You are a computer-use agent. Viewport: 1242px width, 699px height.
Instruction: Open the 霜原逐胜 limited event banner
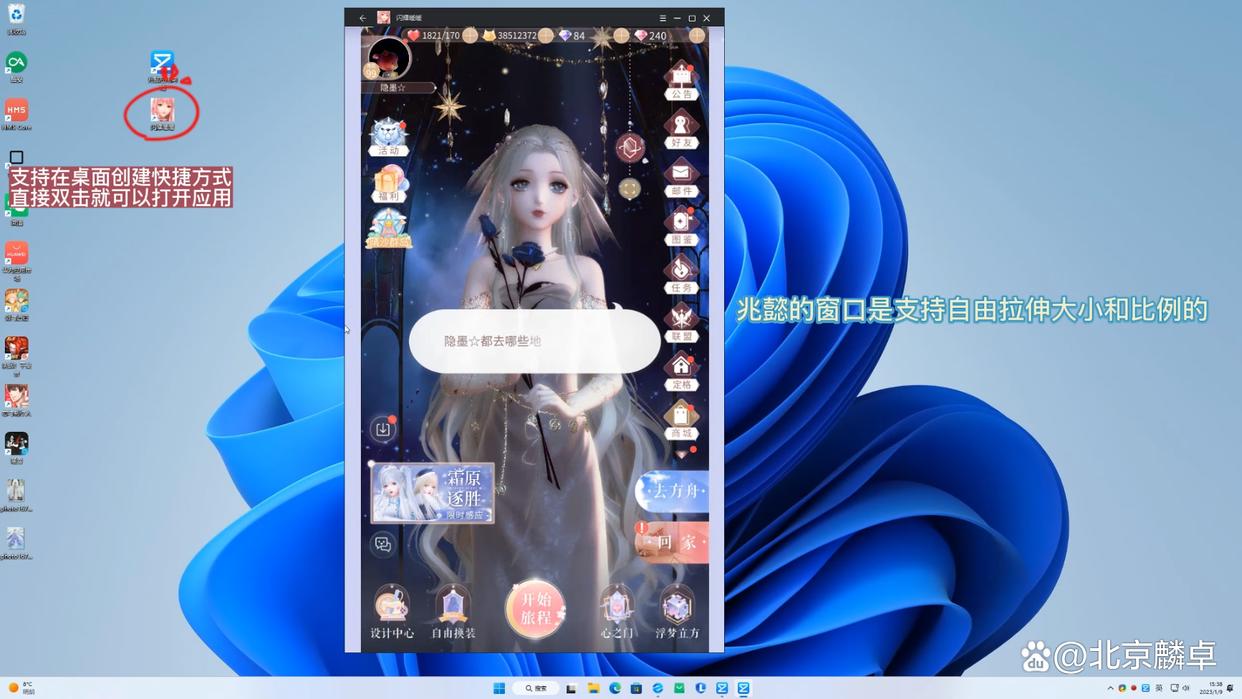click(x=433, y=492)
